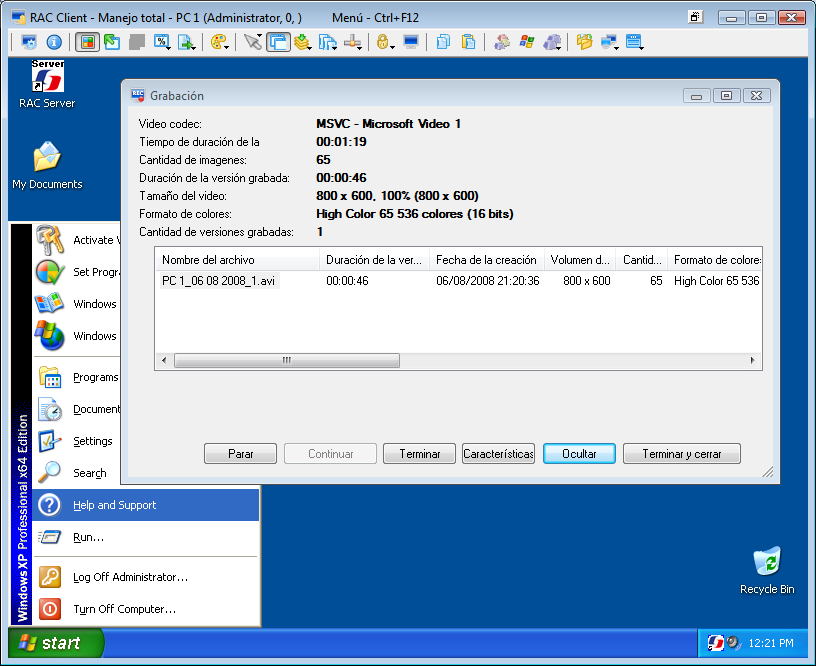
Task: Click the REC icon in Grabación title bar
Action: [137, 95]
